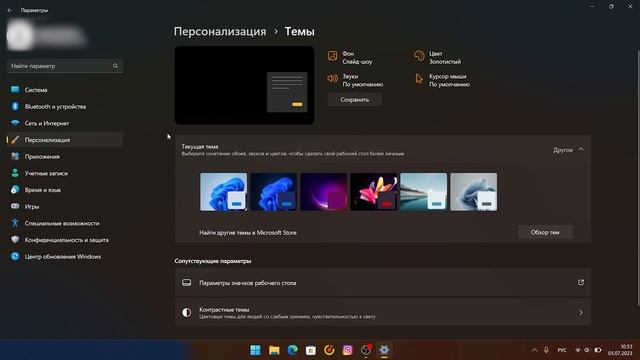This screenshot has width=640, height=360.
Task: Collapse the Текущая тема section chevron
Action: [581, 150]
